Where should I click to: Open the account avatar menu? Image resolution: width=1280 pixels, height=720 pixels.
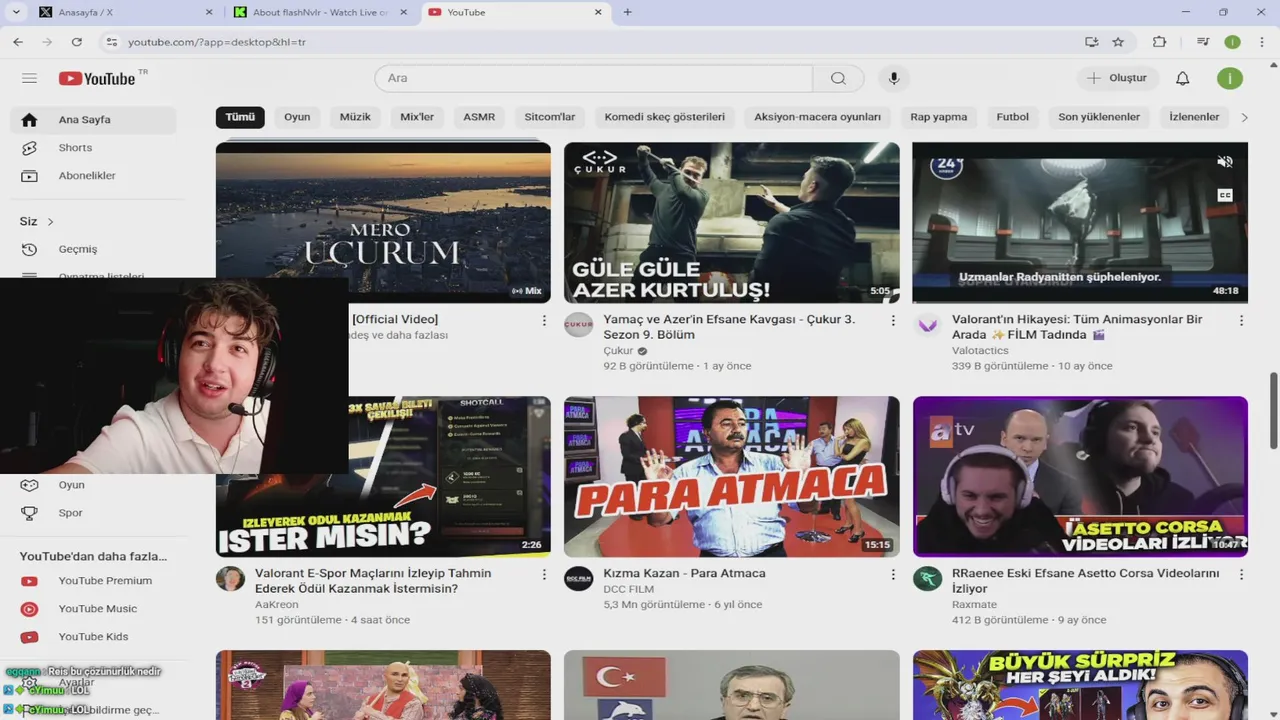tap(1230, 78)
